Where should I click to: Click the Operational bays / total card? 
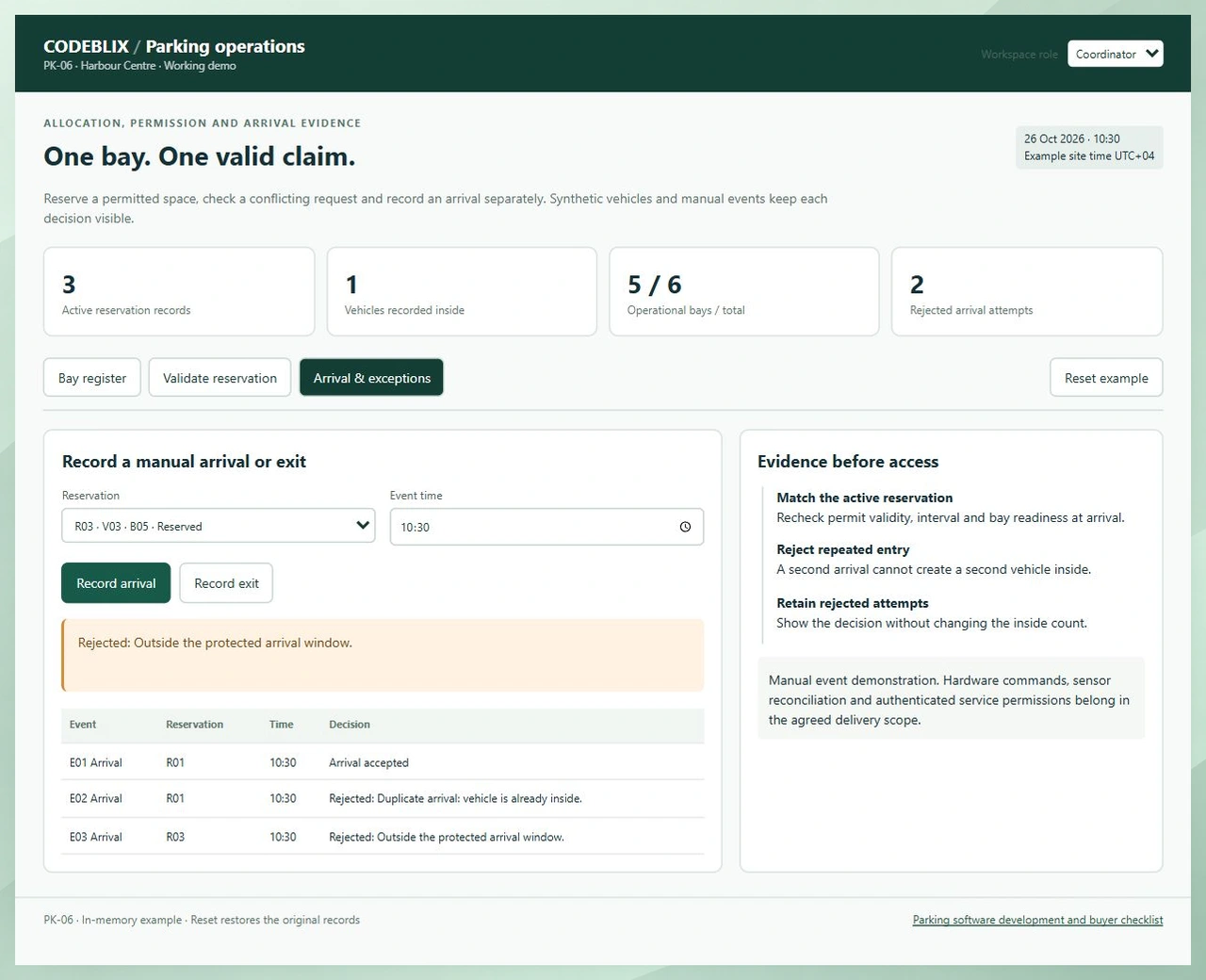point(744,291)
